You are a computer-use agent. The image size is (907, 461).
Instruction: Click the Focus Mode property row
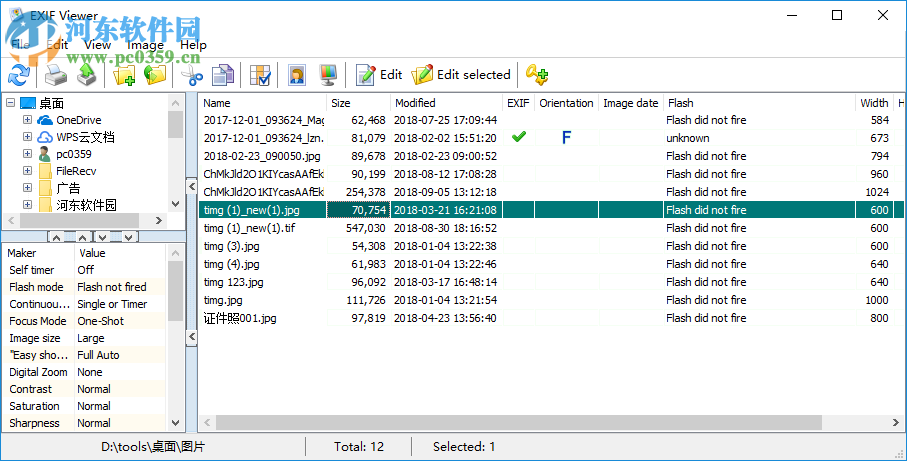click(84, 321)
